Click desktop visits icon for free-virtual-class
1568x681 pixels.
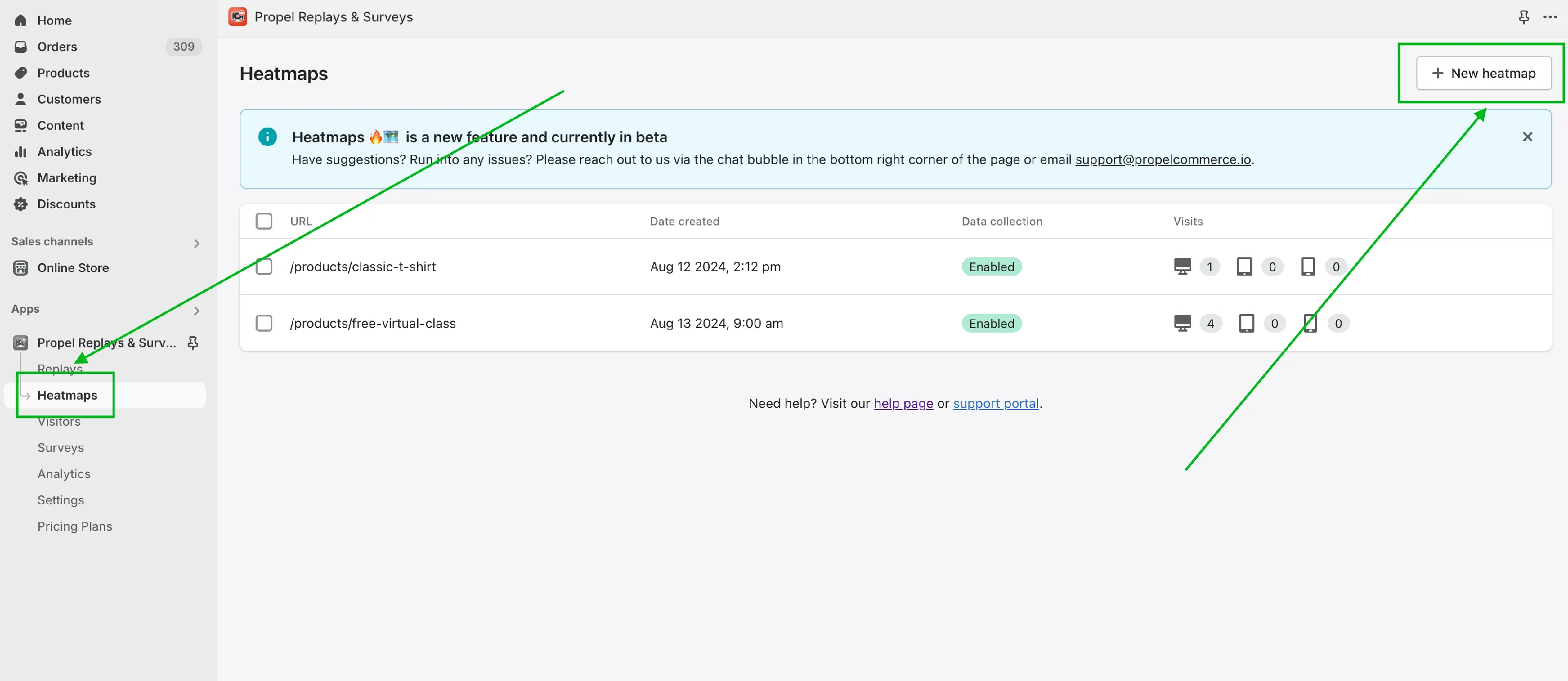tap(1182, 323)
